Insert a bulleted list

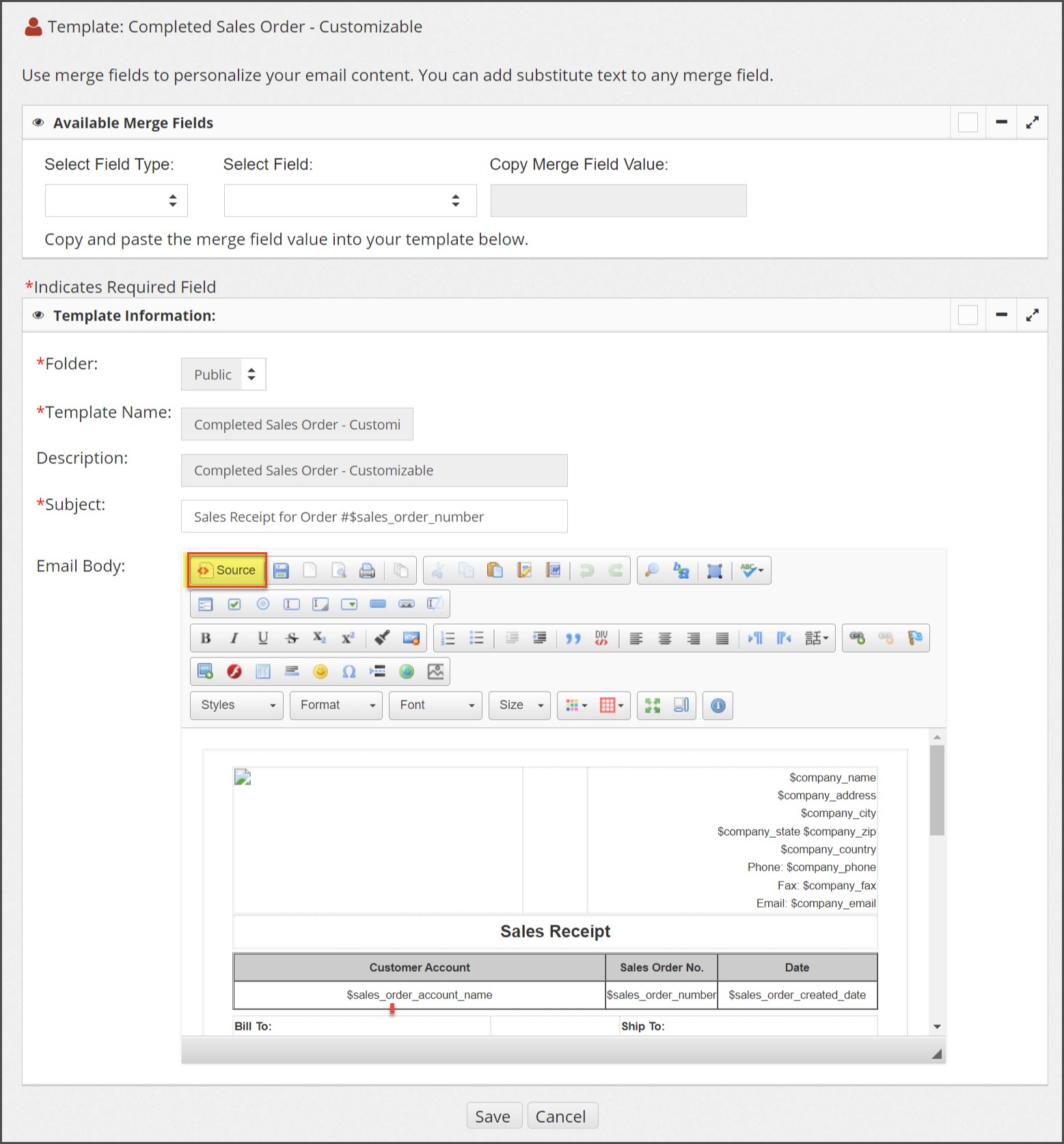click(x=477, y=638)
